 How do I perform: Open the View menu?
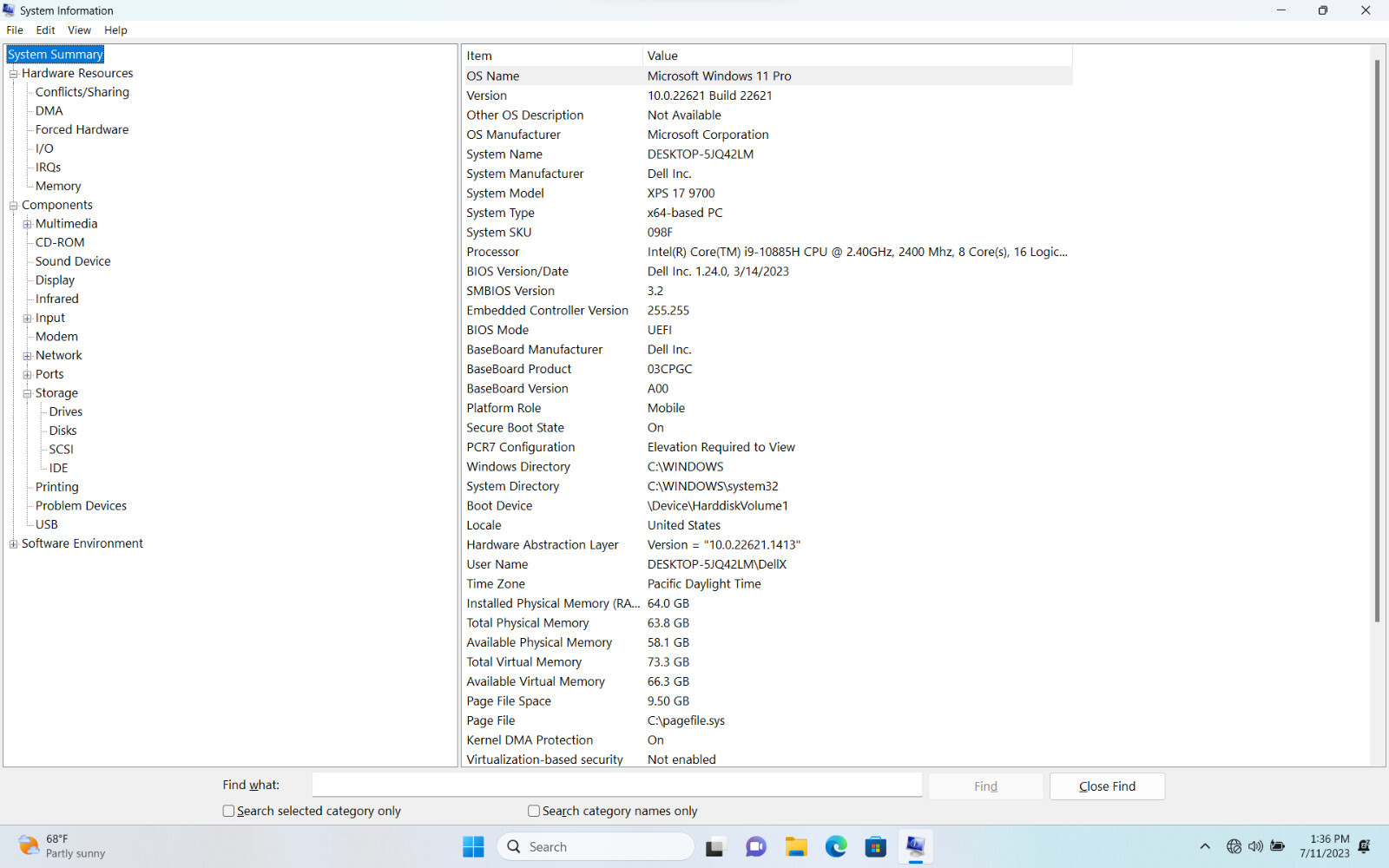click(x=79, y=30)
